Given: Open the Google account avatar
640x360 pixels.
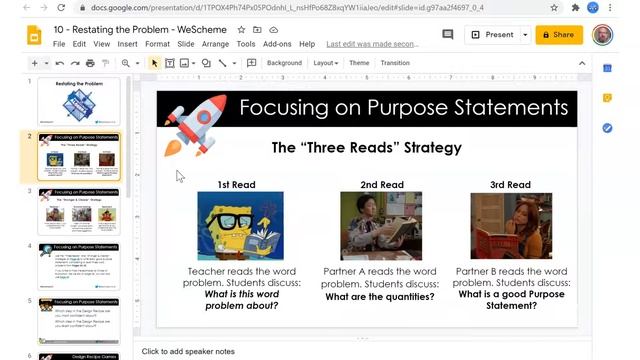Looking at the screenshot, I should click(x=602, y=35).
